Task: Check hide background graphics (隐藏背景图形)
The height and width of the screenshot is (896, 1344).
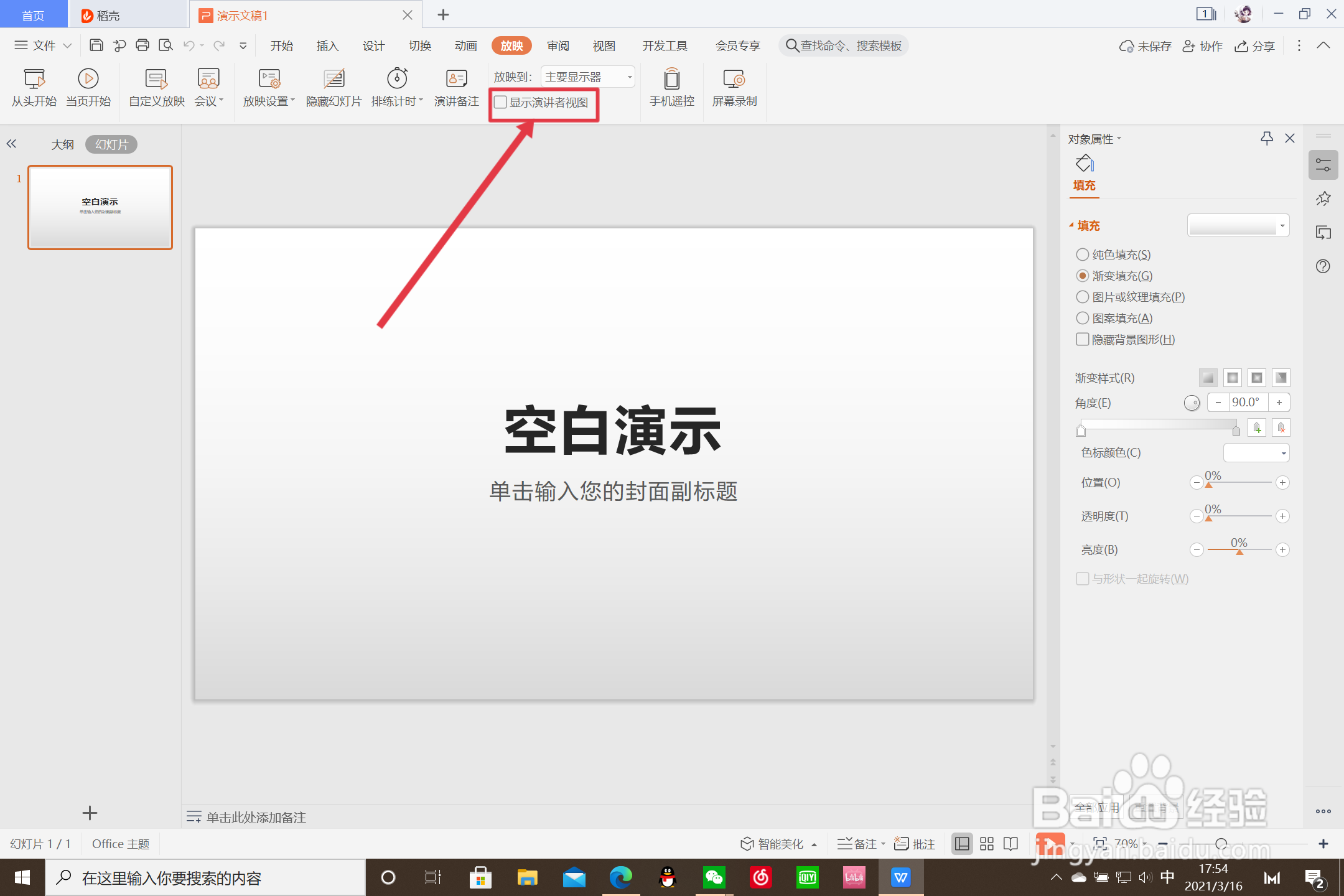Action: (1083, 339)
